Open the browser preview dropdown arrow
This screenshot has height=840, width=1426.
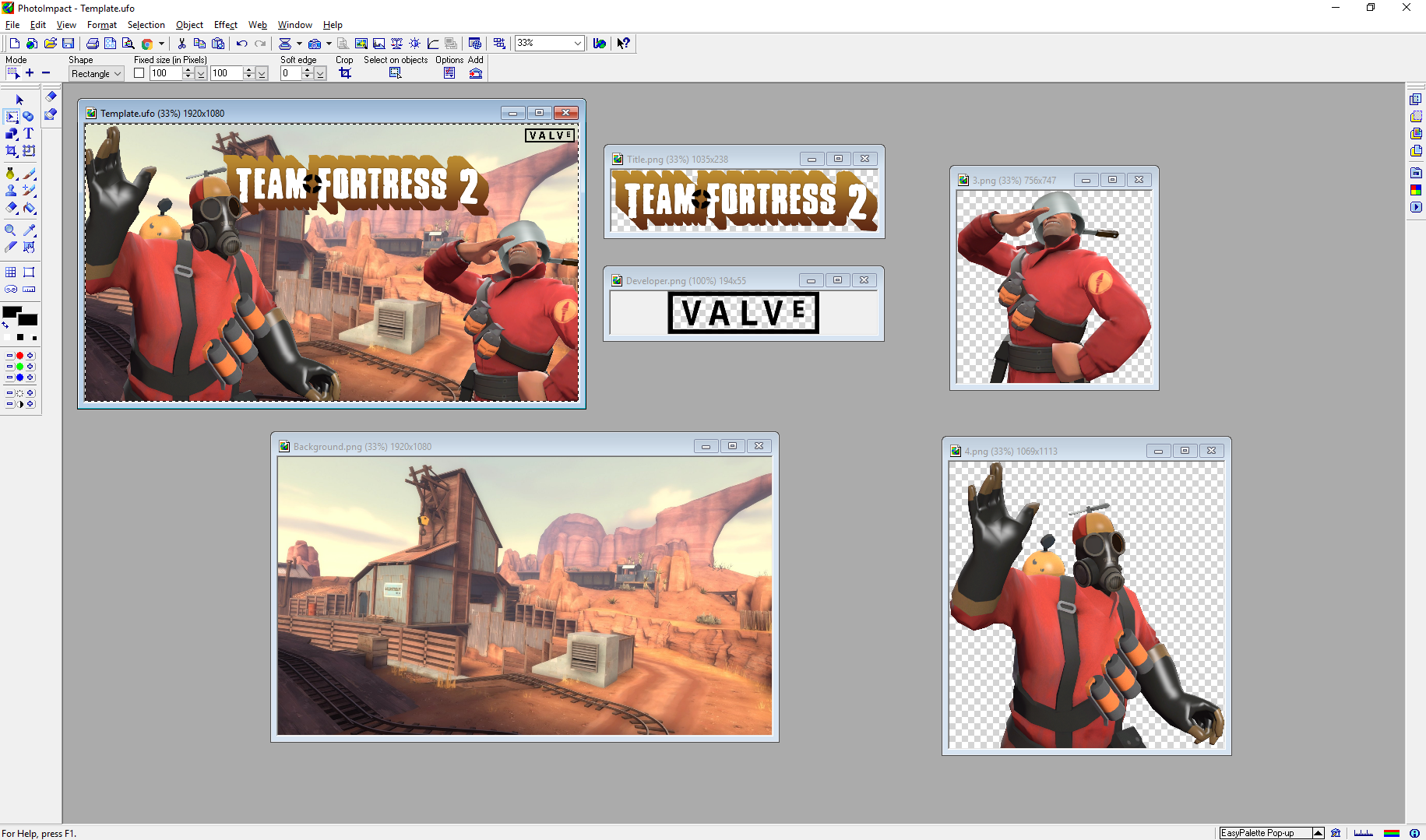point(161,44)
